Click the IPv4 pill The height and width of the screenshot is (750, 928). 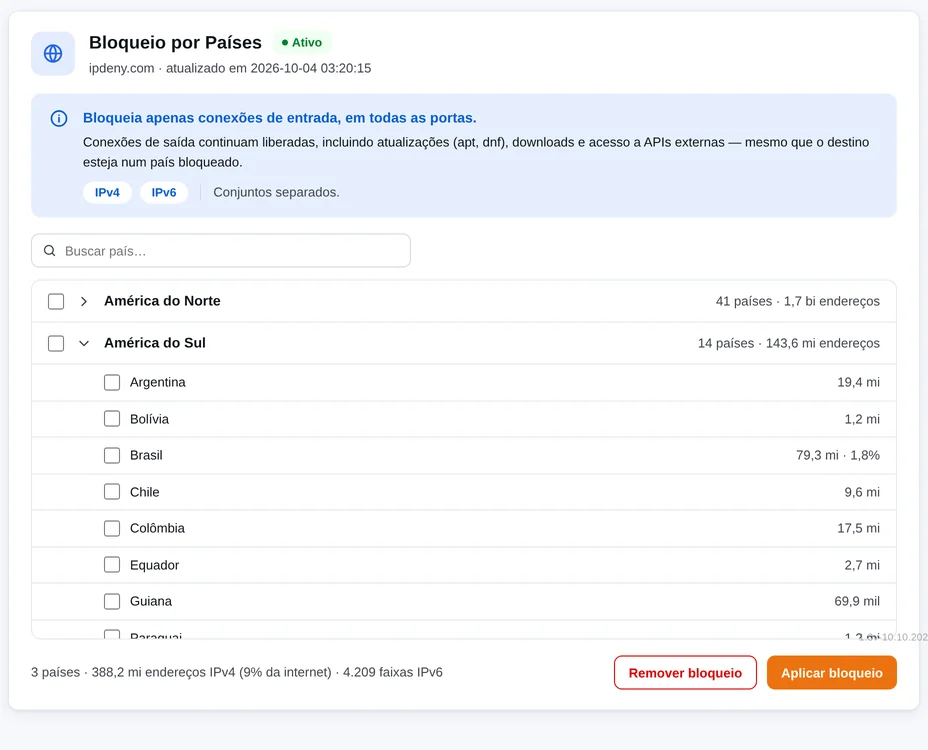click(107, 192)
